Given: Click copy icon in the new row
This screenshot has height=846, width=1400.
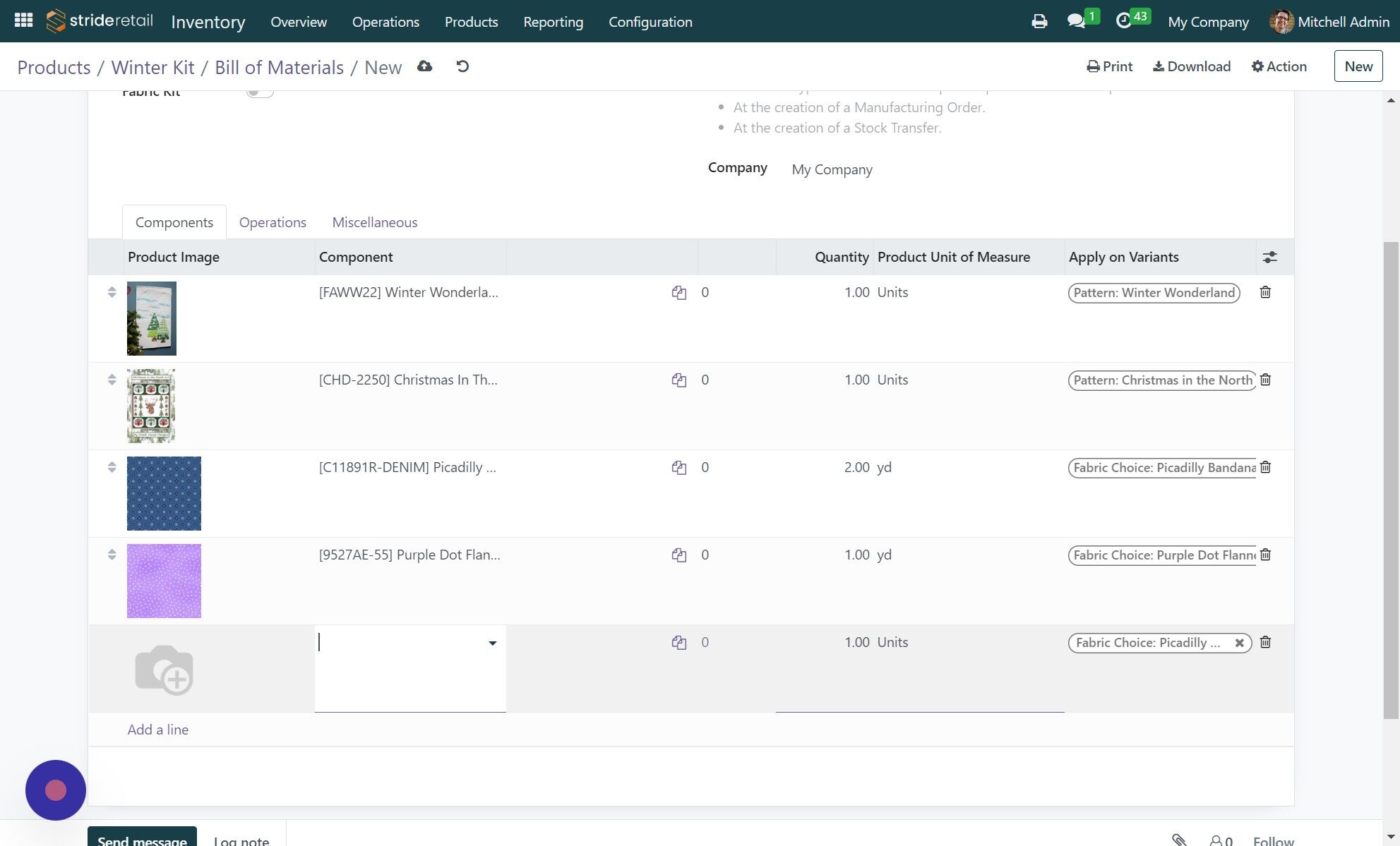Looking at the screenshot, I should click(679, 643).
